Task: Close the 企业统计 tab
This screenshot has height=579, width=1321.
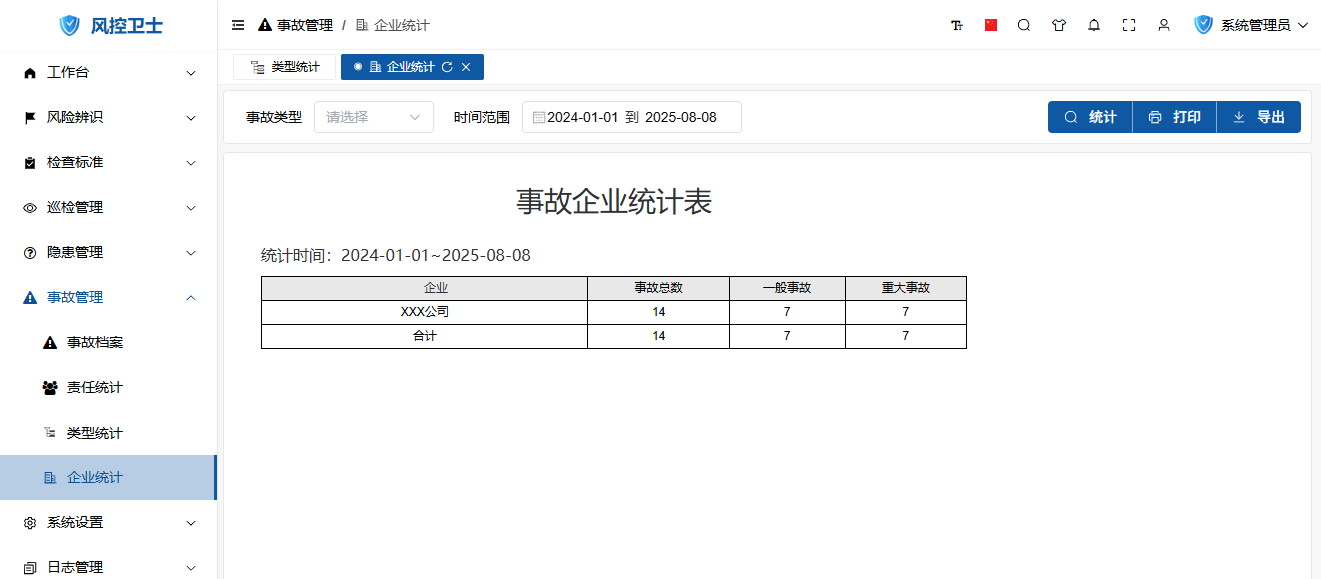Action: tap(466, 67)
